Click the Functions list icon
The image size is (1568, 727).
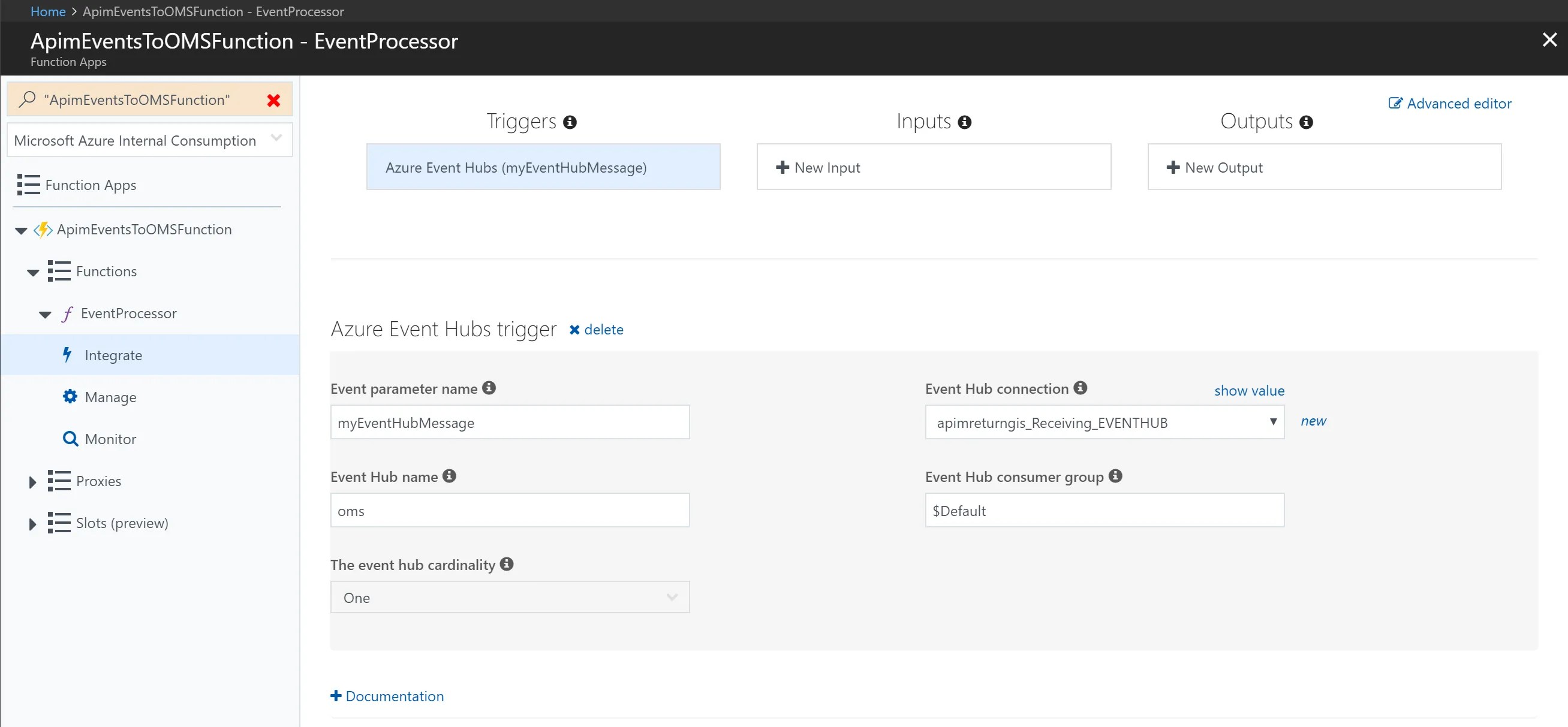(59, 272)
